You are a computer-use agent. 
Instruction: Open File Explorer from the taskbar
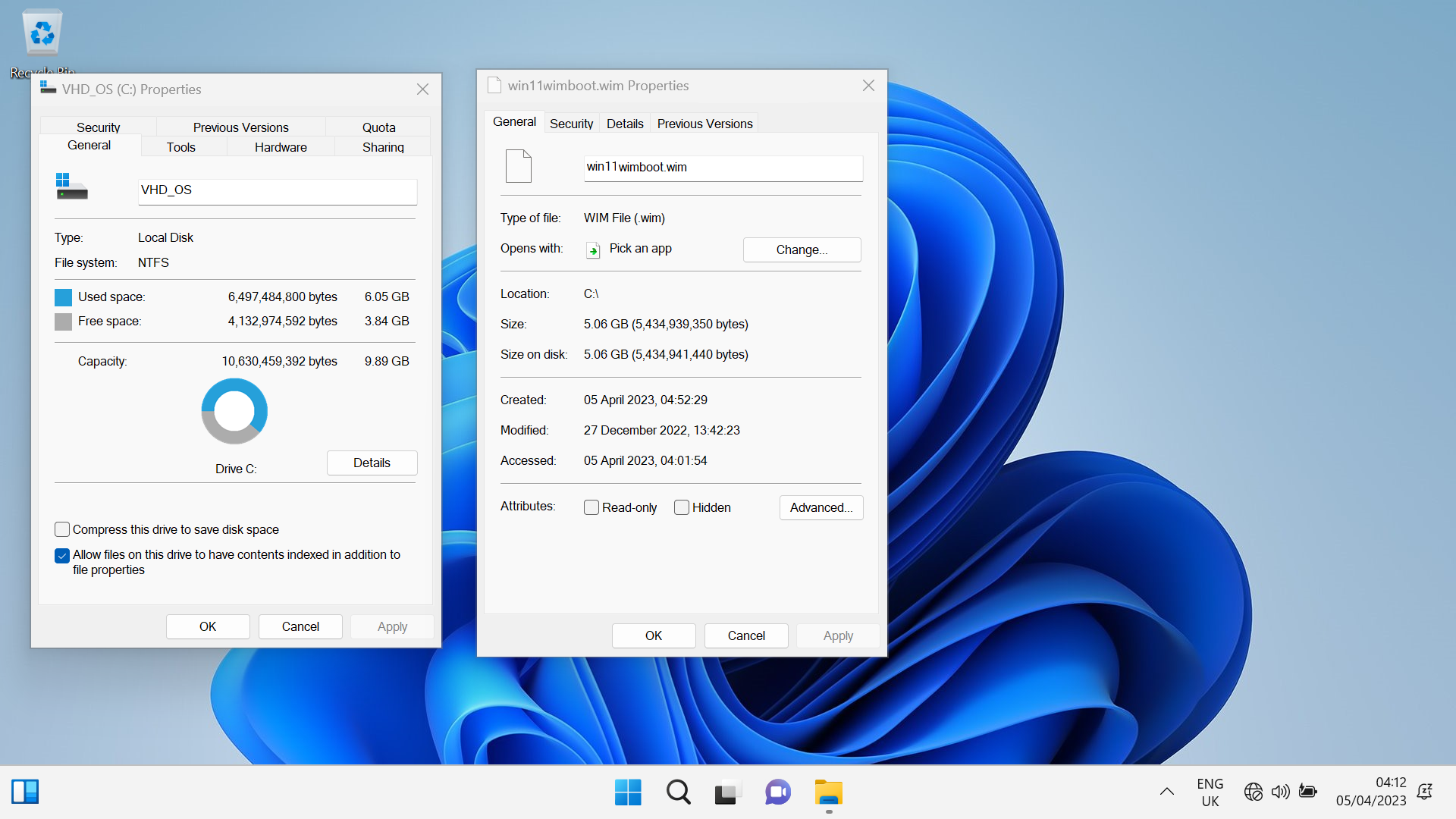(828, 792)
